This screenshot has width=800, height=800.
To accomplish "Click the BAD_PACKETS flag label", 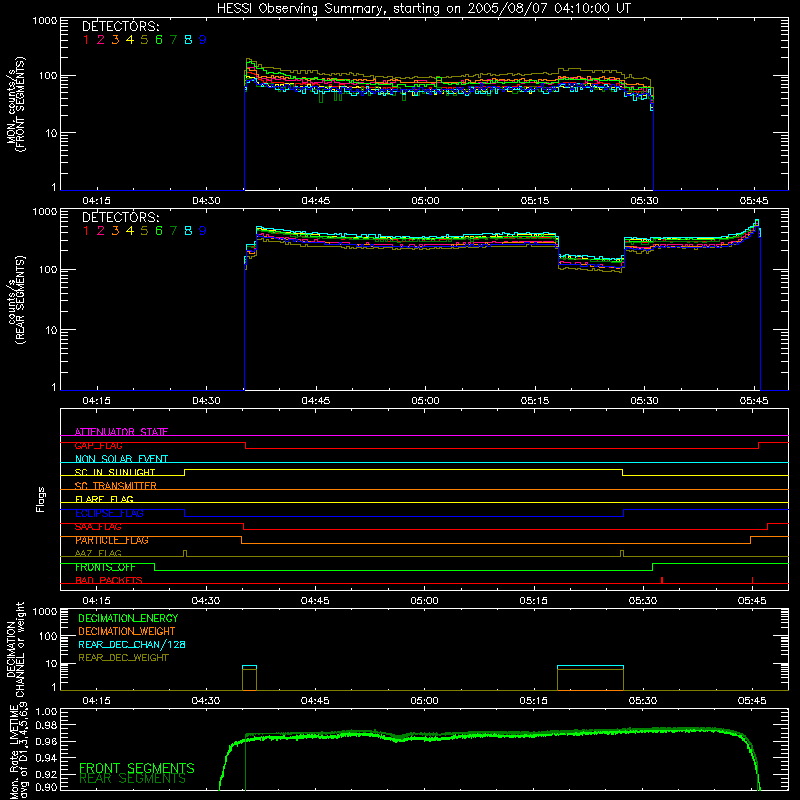I will click(109, 580).
